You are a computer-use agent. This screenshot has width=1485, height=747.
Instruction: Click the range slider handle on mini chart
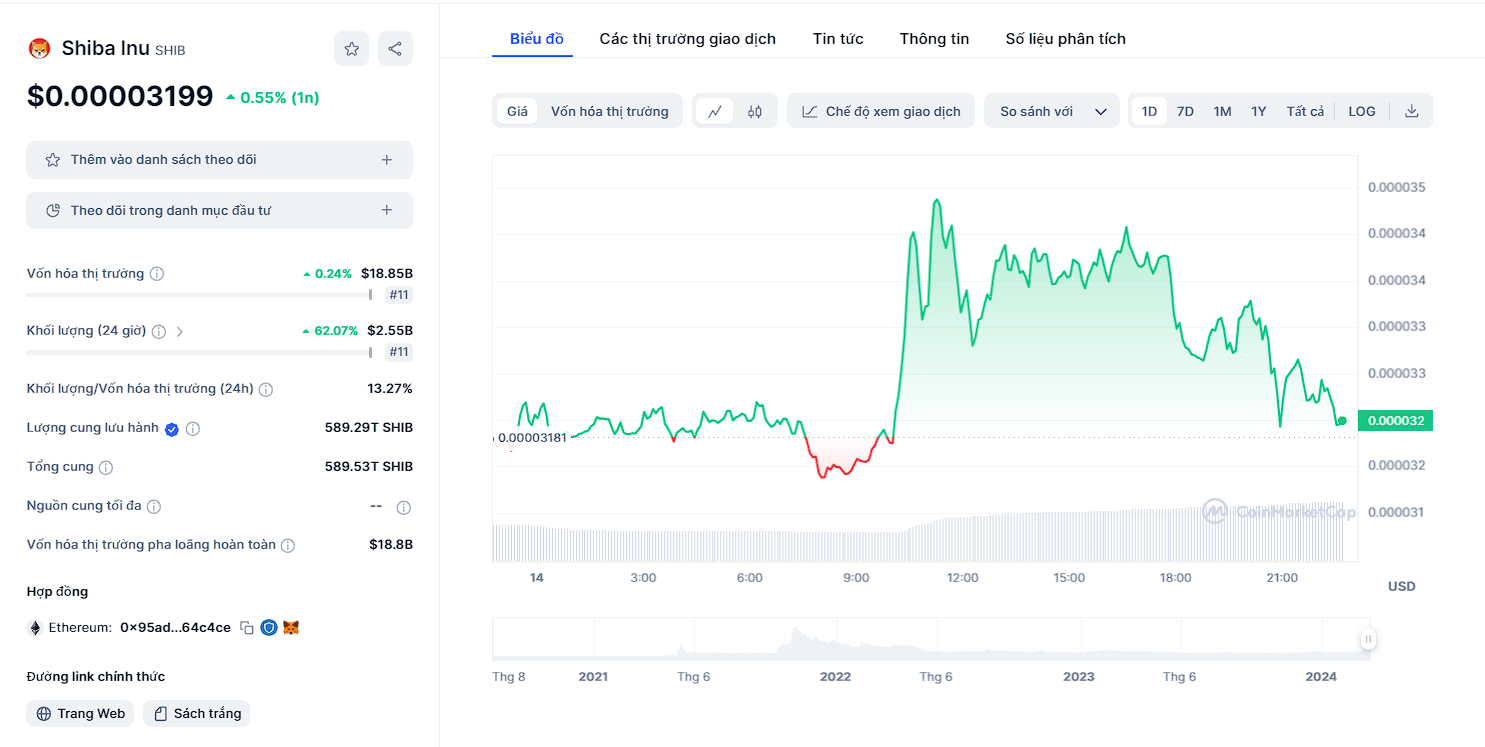(x=1367, y=639)
